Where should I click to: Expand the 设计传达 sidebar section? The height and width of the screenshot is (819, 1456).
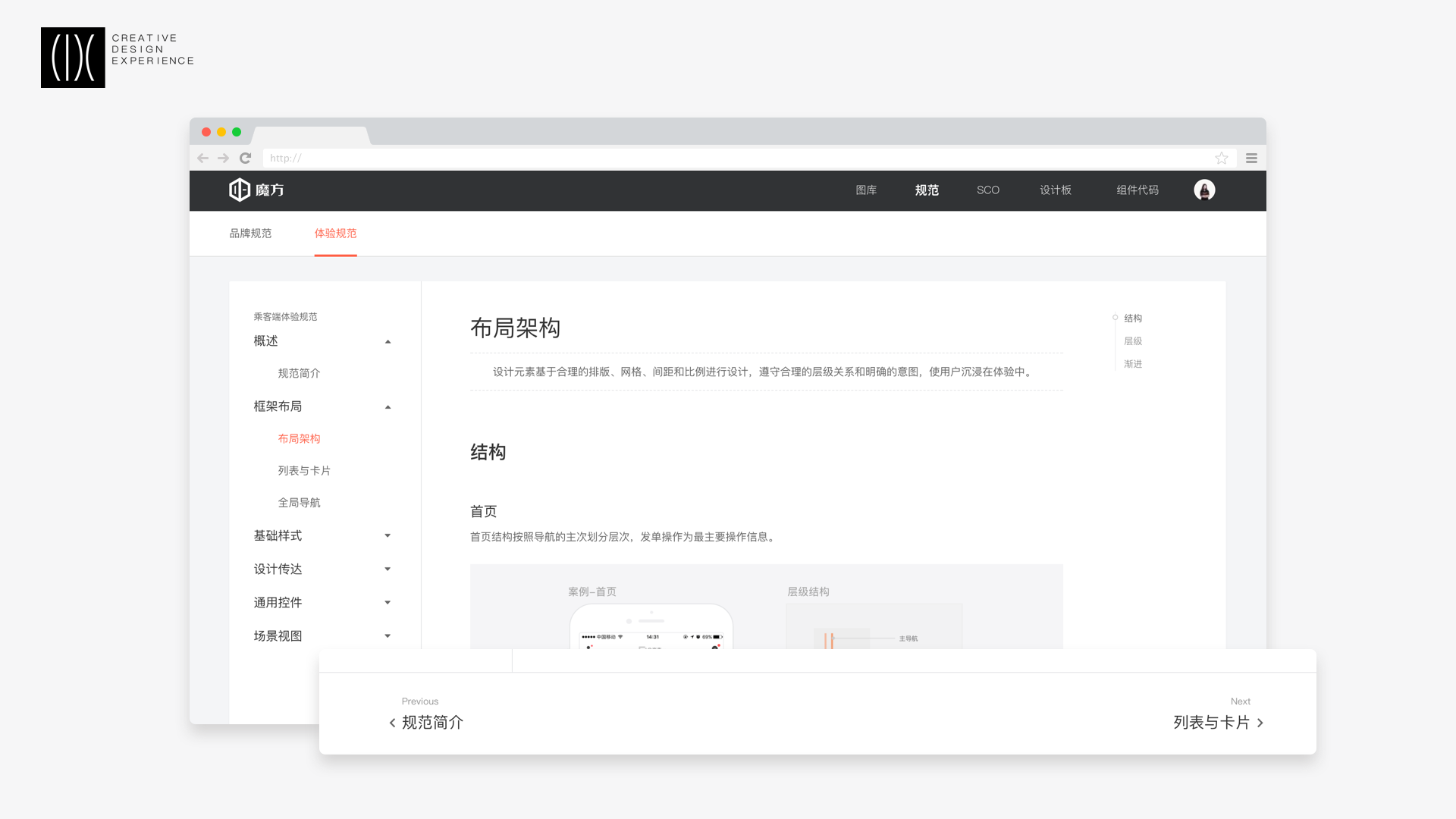click(388, 570)
